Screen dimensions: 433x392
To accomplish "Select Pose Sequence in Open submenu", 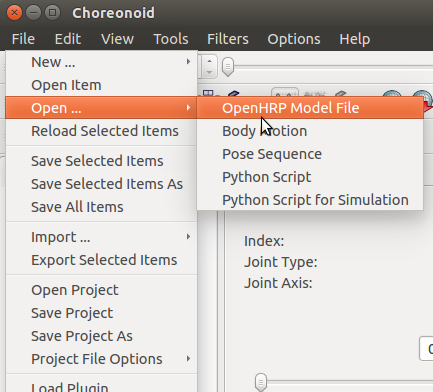I will tap(310, 154).
